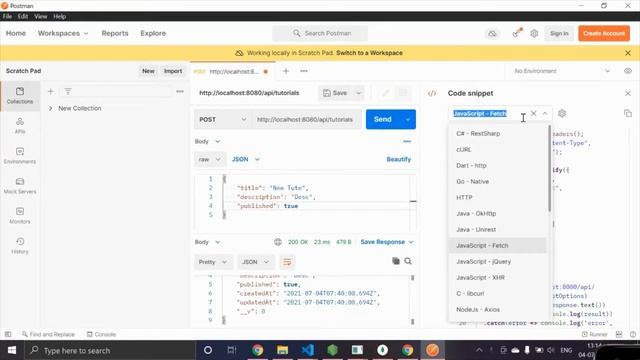This screenshot has width=640, height=360.
Task: Open the Runner
Action: [x=594, y=334]
